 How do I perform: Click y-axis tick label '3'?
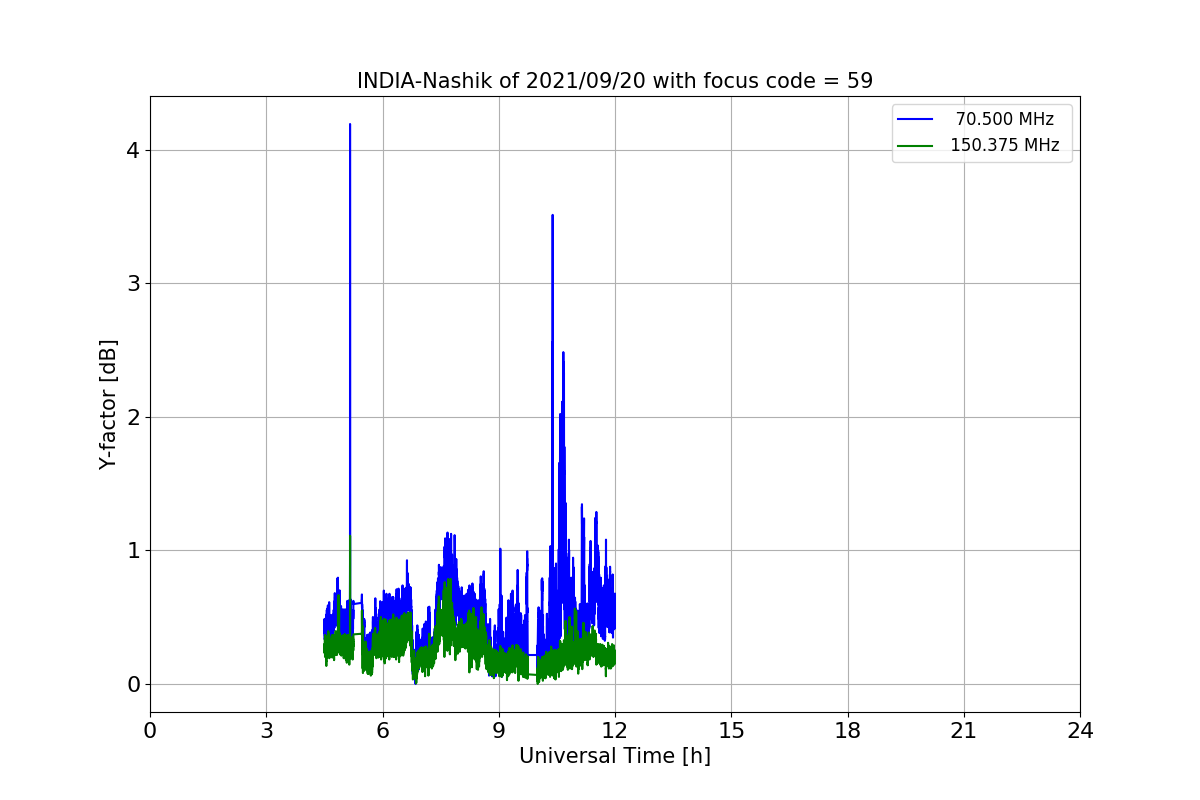133,284
